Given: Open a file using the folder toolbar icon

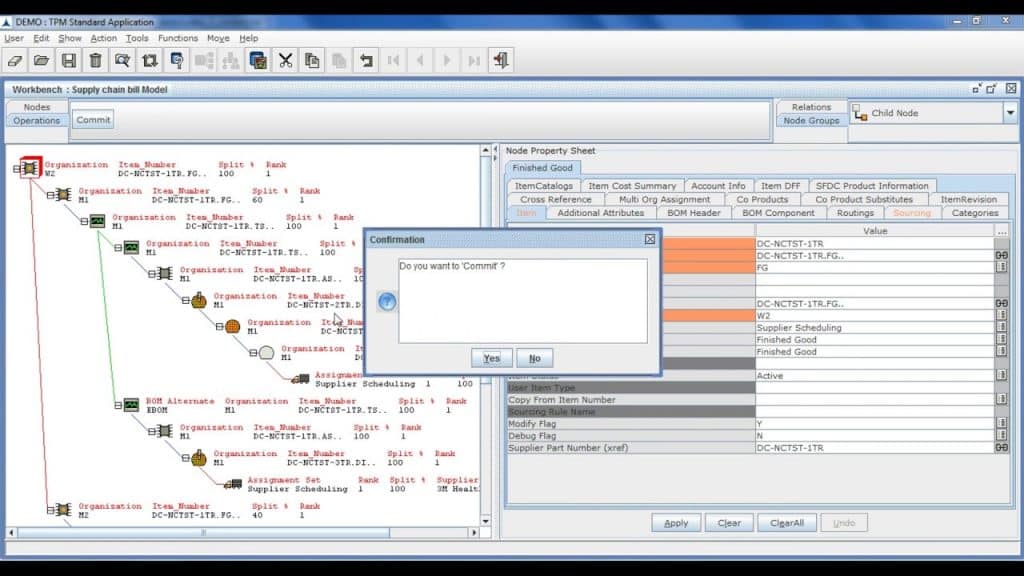Looking at the screenshot, I should pyautogui.click(x=40, y=61).
